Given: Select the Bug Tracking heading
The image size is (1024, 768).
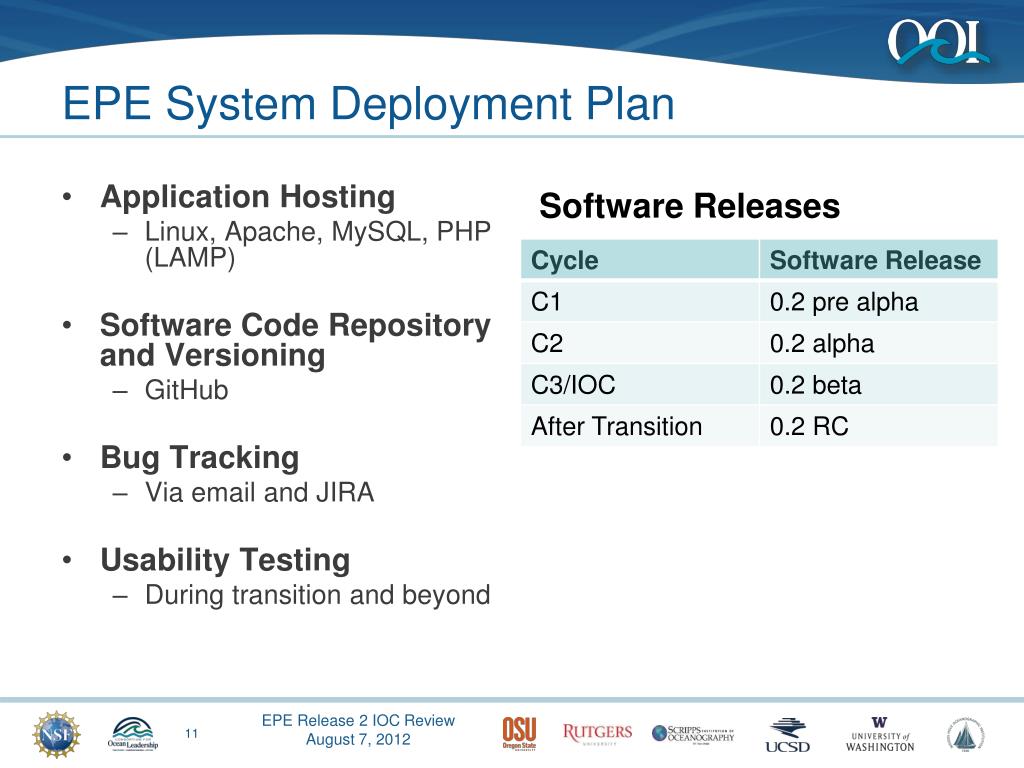Looking at the screenshot, I should click(199, 457).
